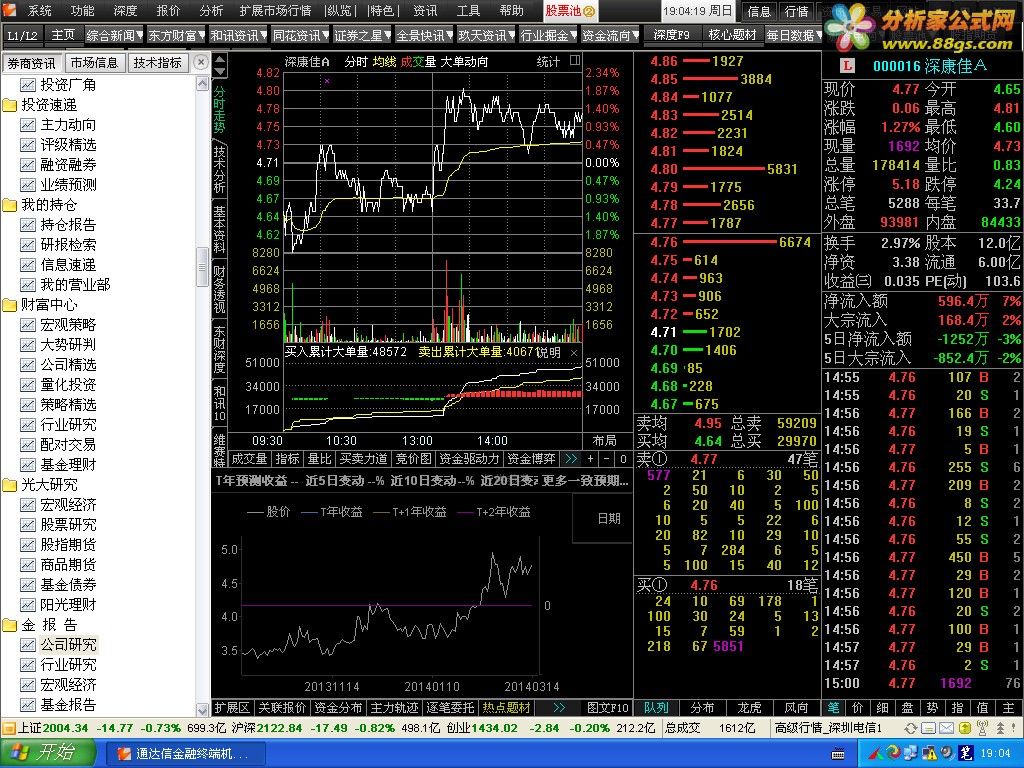
Task: Expand more indicator tabs with >> after 资金博弈
Action: click(571, 458)
